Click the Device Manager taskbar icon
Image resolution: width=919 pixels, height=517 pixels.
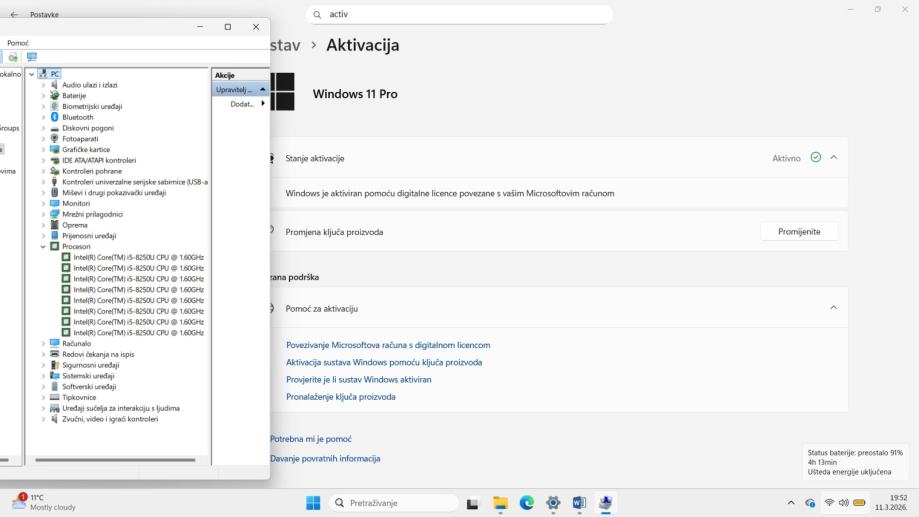605,503
